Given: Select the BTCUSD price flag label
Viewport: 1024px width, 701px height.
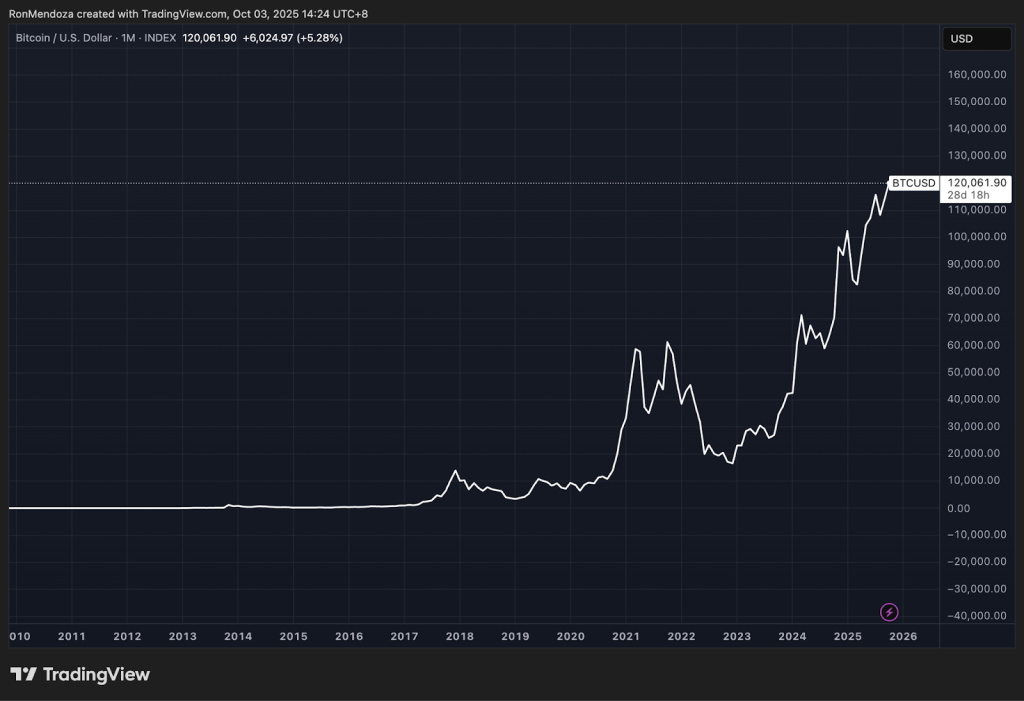Looking at the screenshot, I should click(x=913, y=183).
